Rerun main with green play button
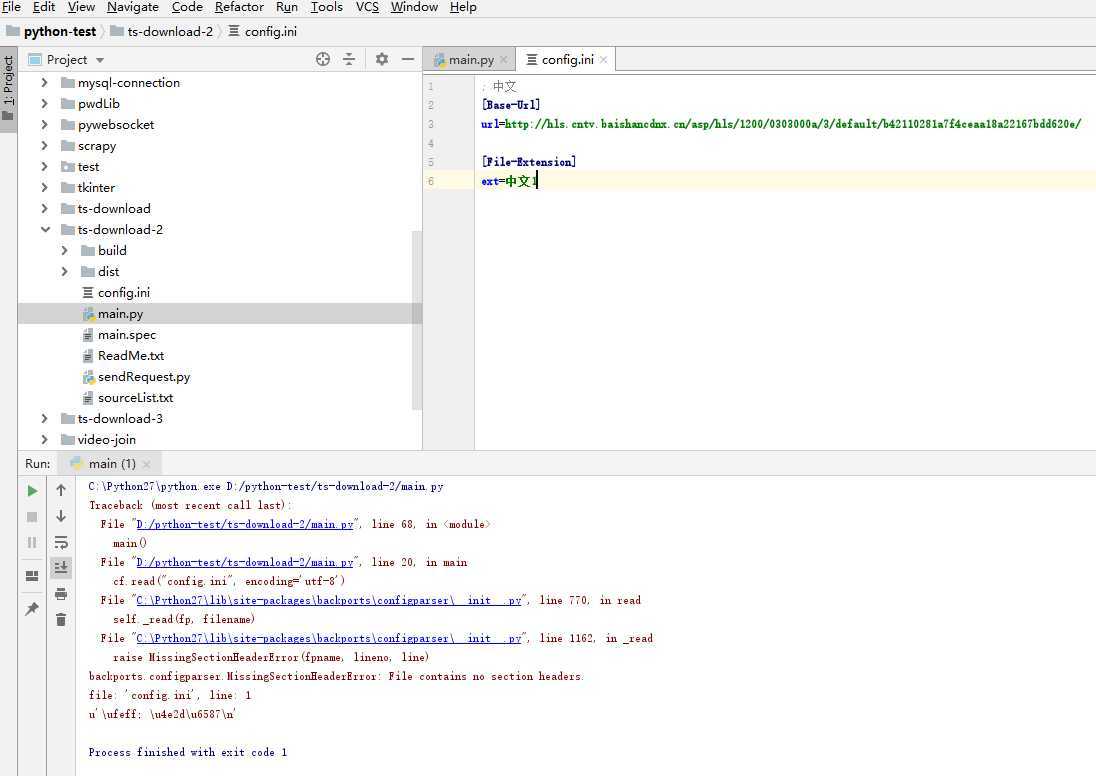The width and height of the screenshot is (1096, 776). 32,491
